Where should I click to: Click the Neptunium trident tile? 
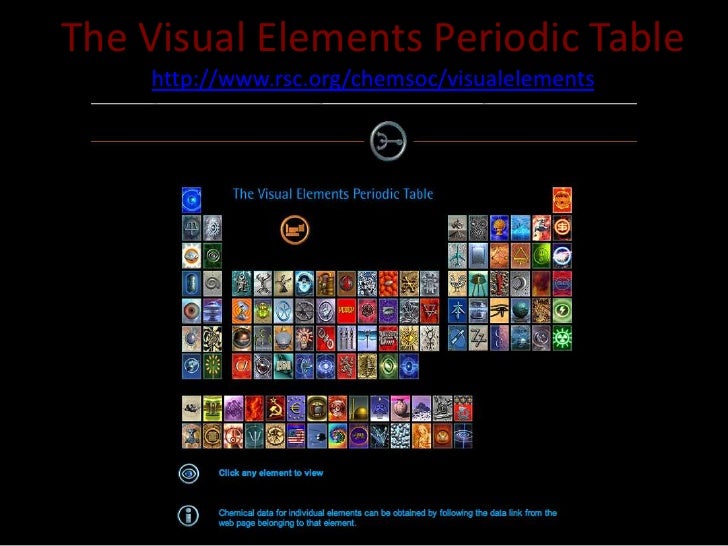coord(254,436)
